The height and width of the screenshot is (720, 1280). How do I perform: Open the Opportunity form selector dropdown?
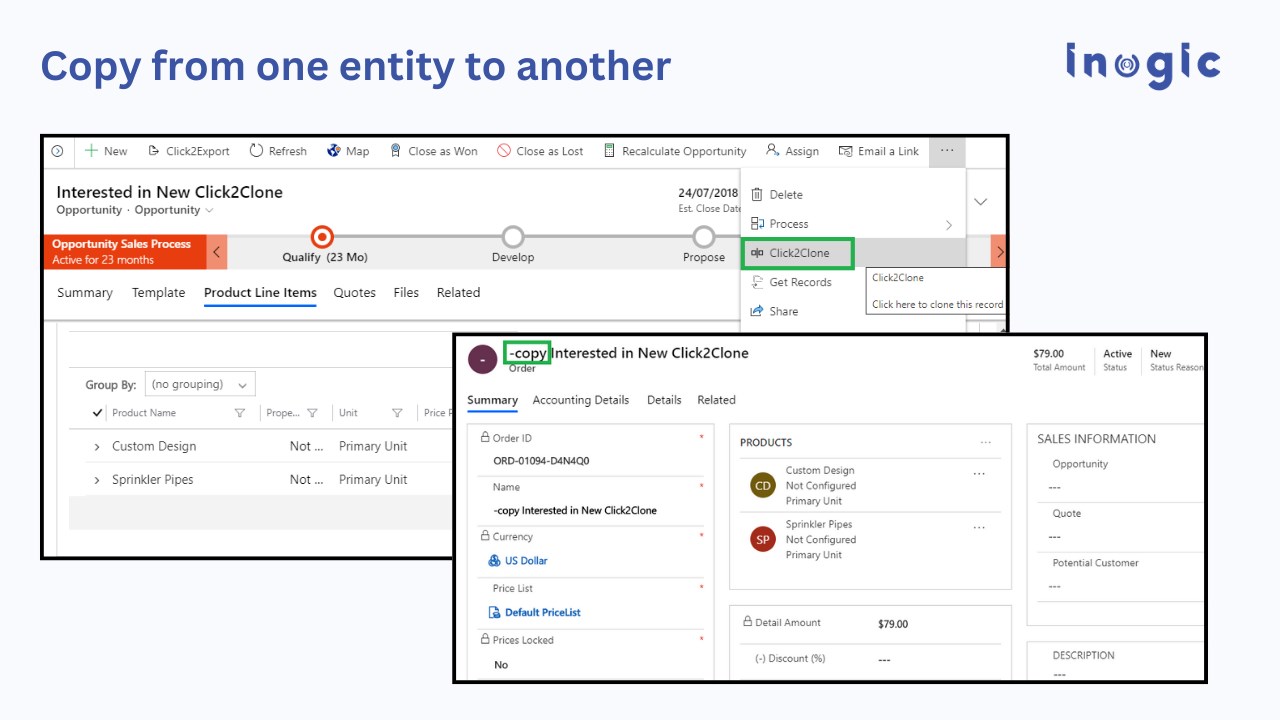click(209, 210)
